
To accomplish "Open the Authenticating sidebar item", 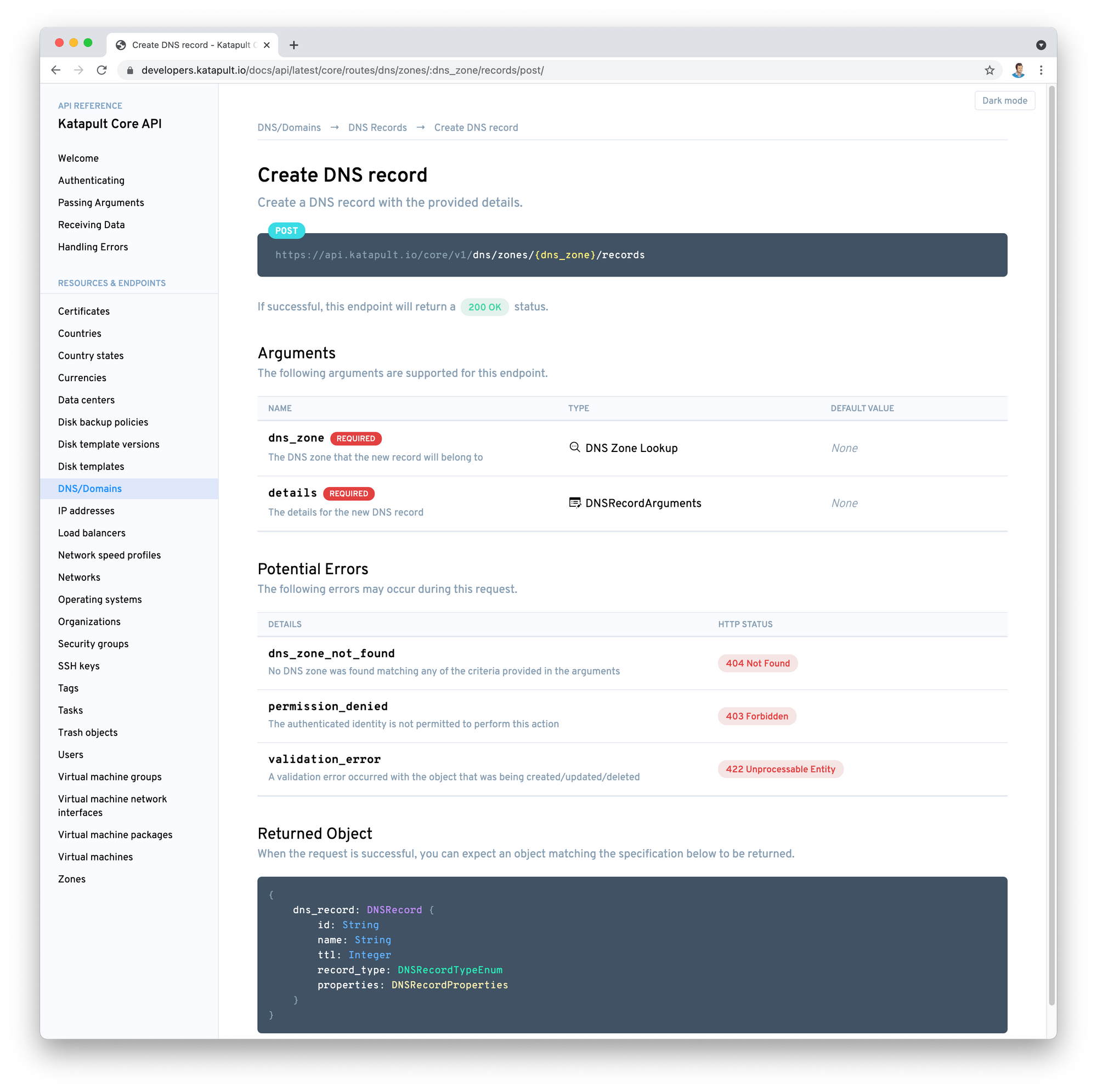I will 91,180.
